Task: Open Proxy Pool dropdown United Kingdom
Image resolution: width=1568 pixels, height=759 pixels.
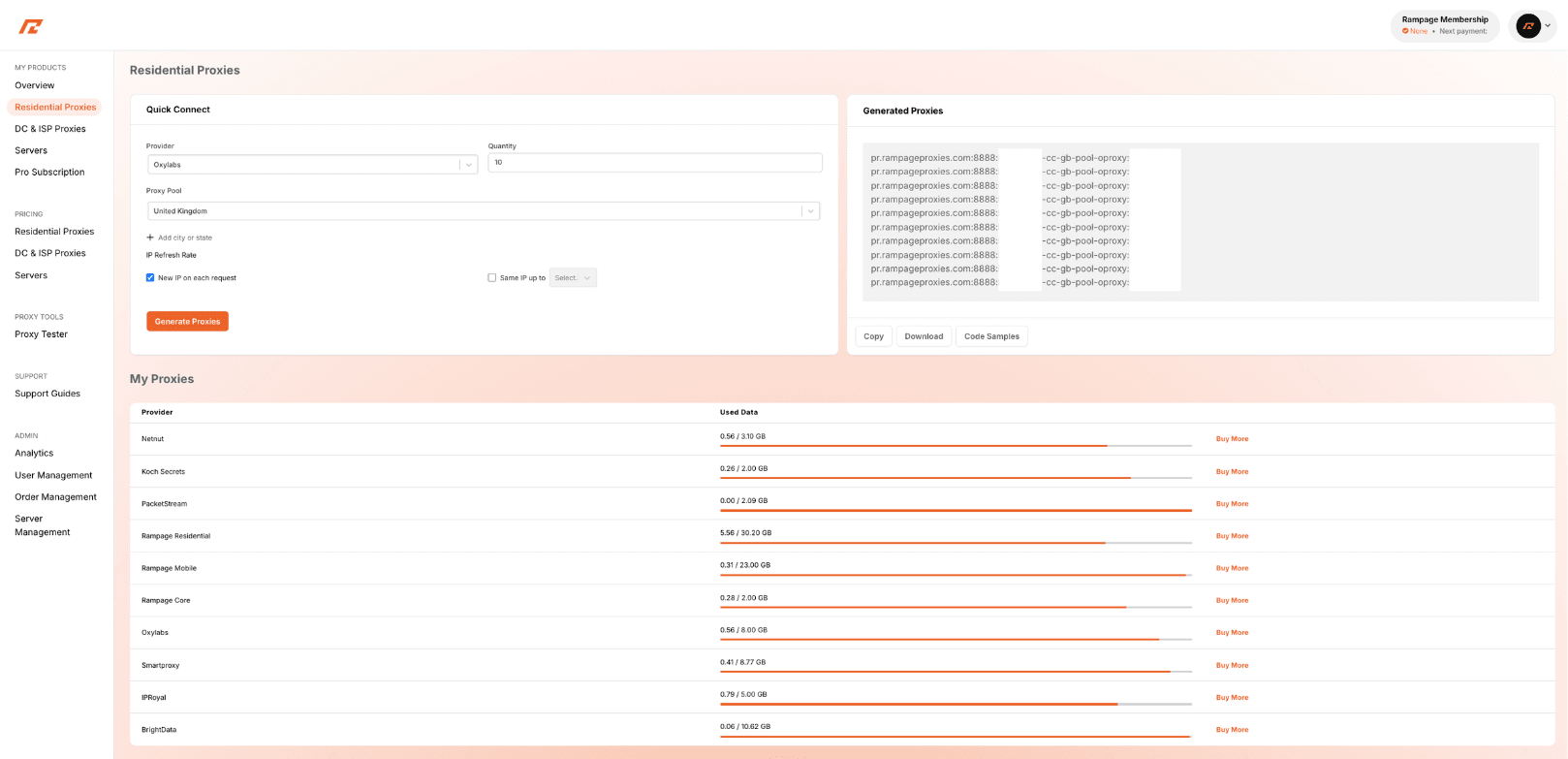Action: coord(484,211)
